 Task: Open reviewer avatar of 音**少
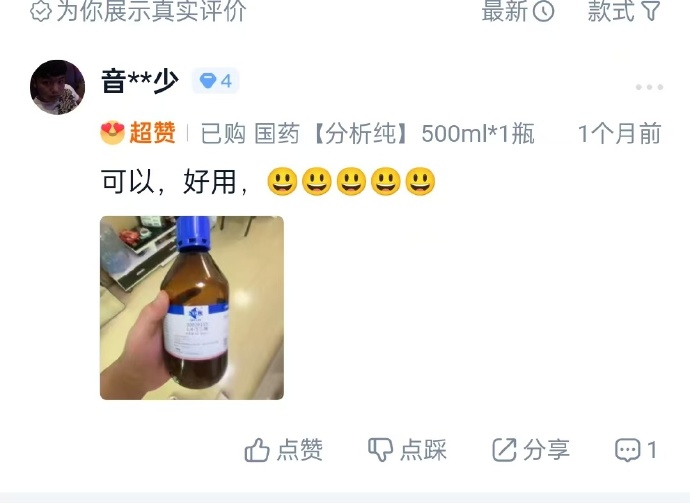click(58, 87)
